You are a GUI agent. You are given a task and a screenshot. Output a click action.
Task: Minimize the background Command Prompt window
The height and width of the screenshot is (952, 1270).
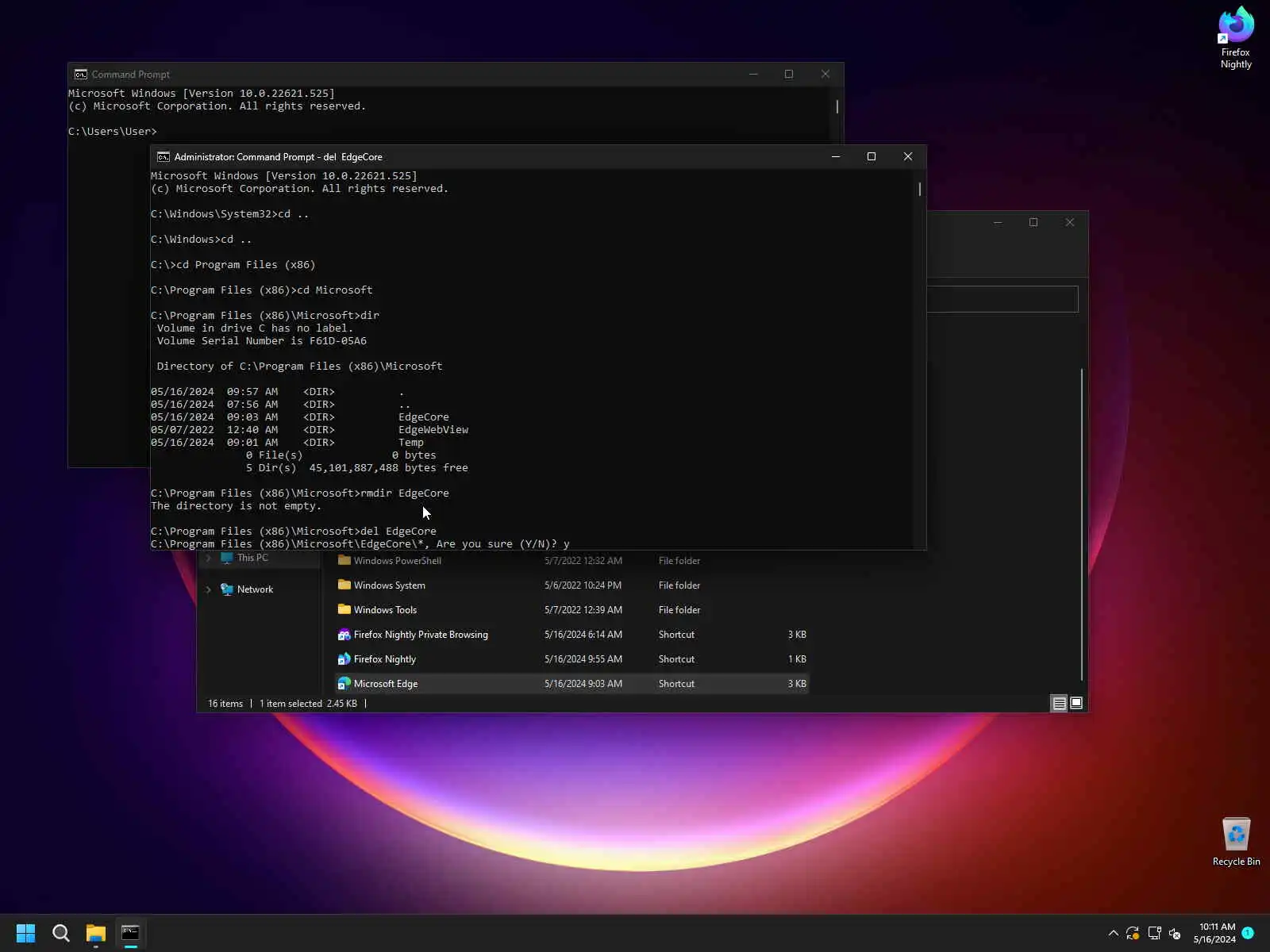click(x=753, y=74)
